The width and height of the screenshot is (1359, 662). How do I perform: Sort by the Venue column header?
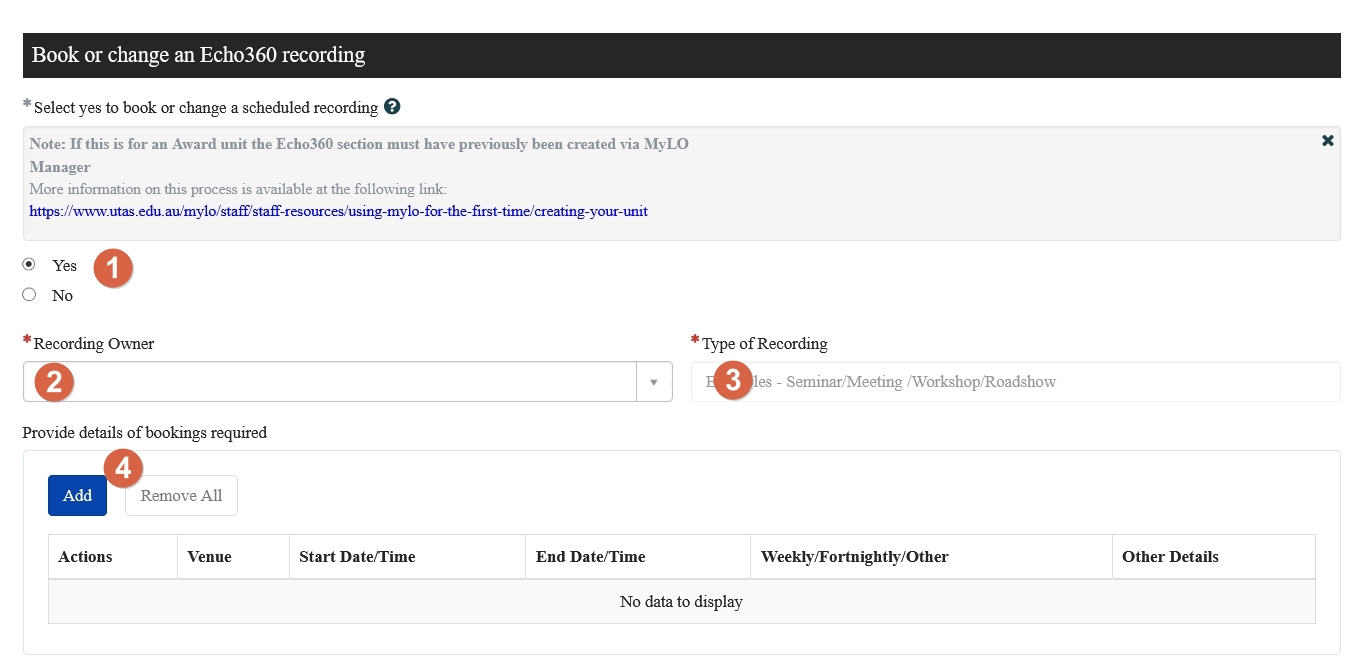(233, 557)
